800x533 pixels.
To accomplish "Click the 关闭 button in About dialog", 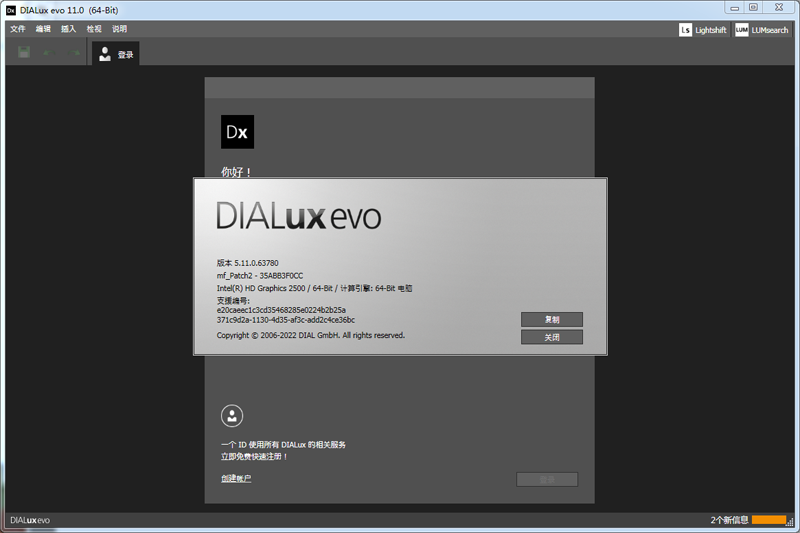I will click(552, 337).
